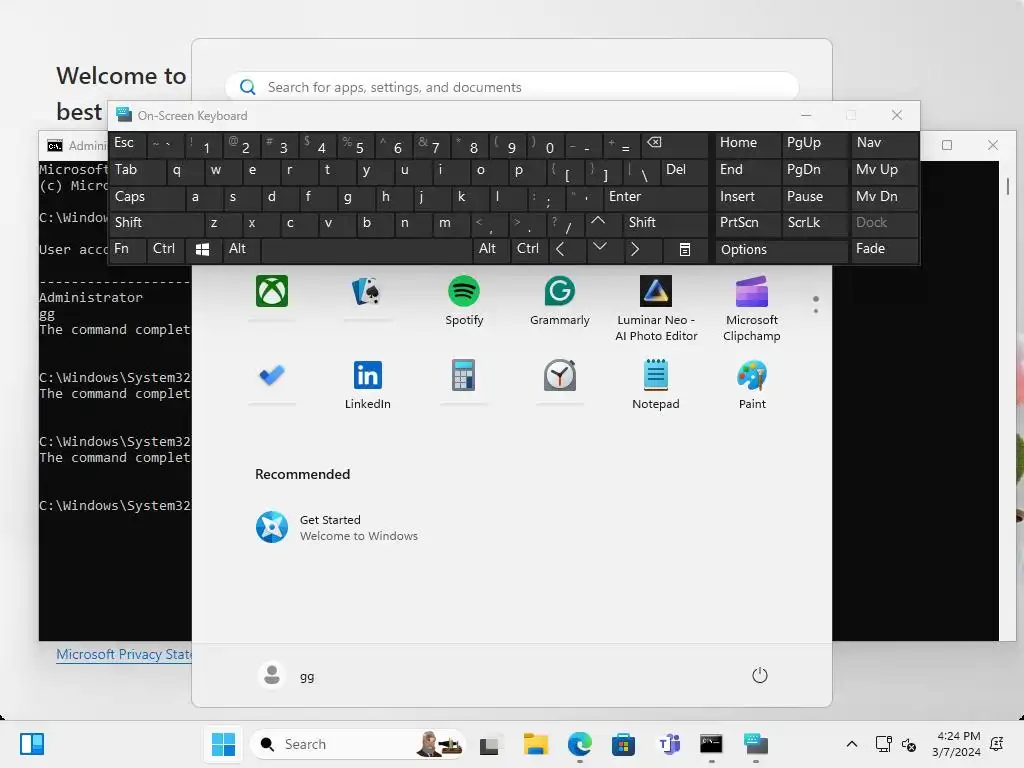Click the taskbar Search box
The height and width of the screenshot is (768, 1024).
[x=358, y=744]
